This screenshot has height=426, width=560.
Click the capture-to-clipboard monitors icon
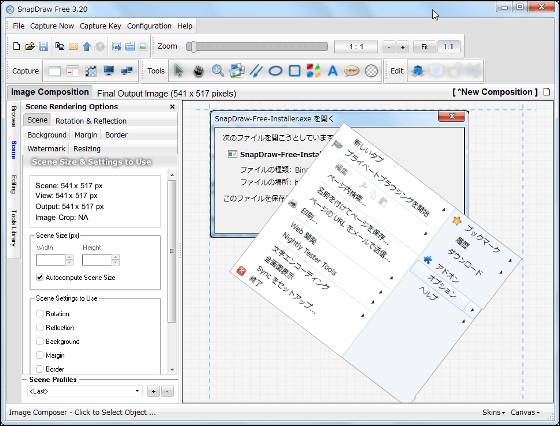pyautogui.click(x=59, y=46)
